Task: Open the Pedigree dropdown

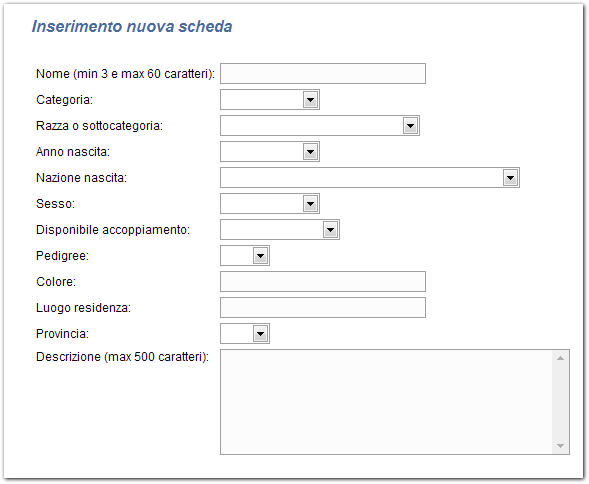Action: [x=260, y=256]
